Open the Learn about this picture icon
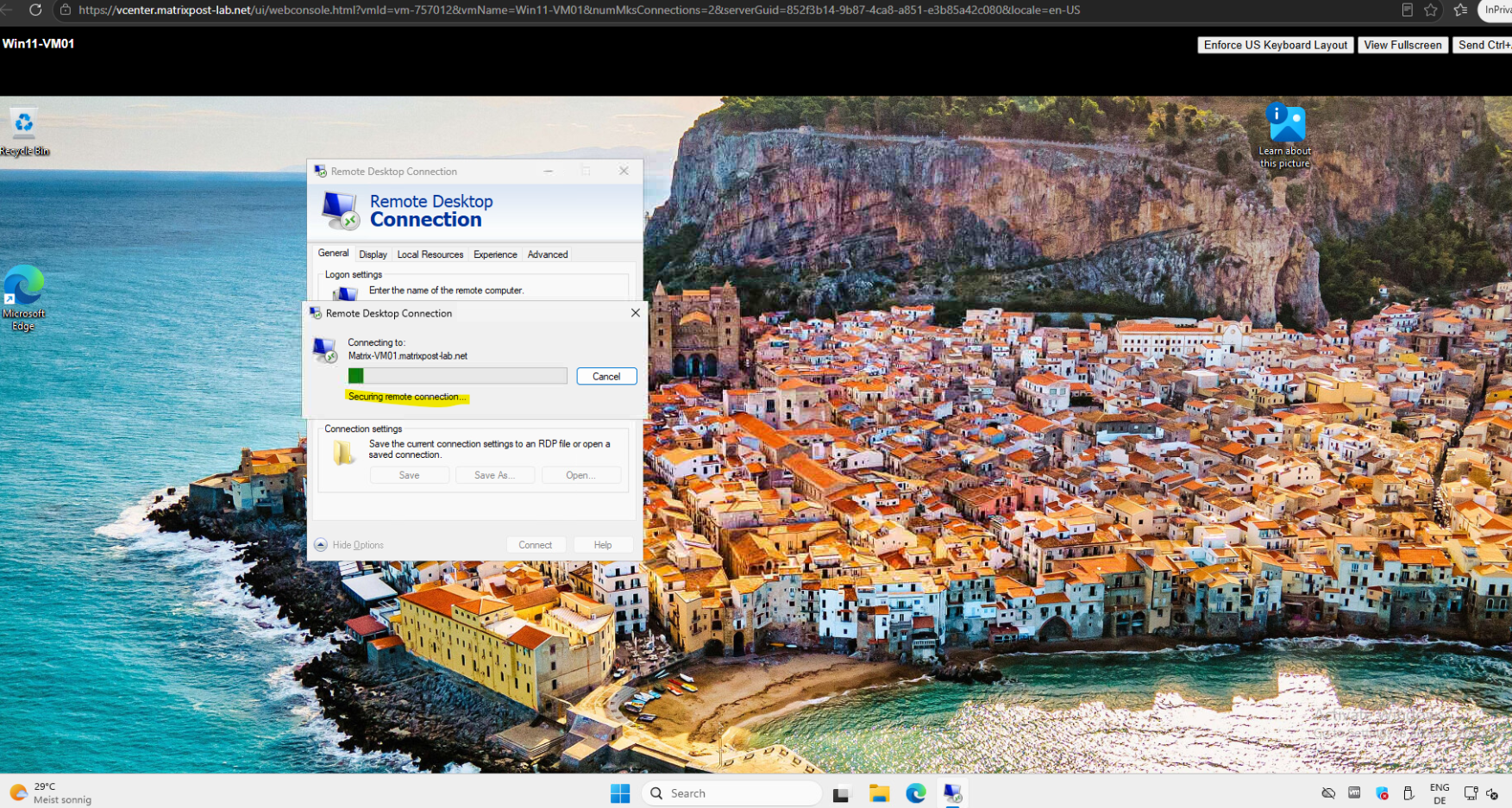Viewport: 1512px width, 808px height. click(x=1285, y=135)
